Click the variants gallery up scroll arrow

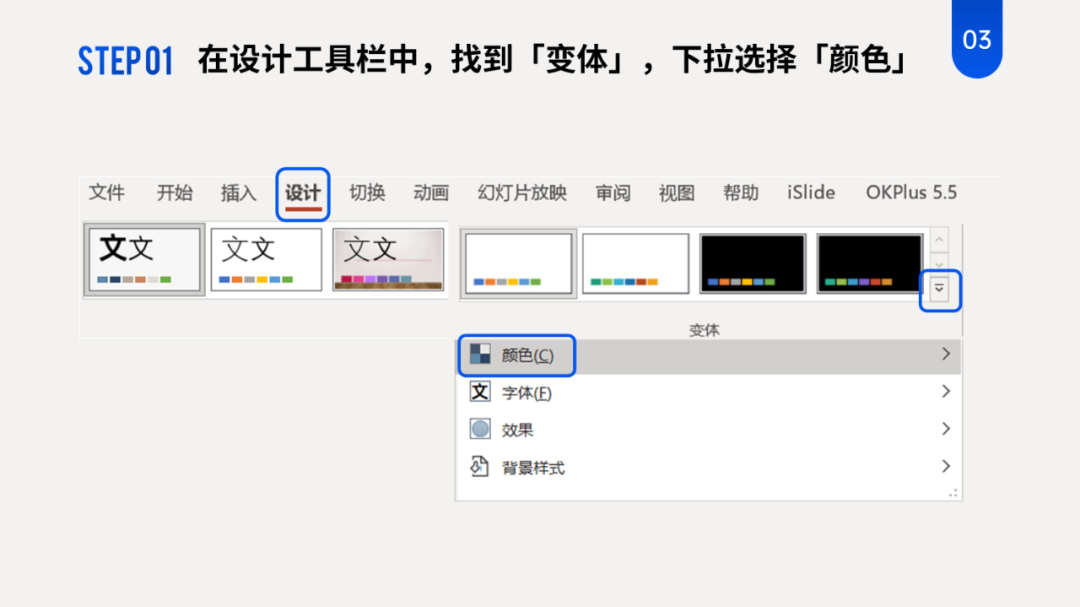click(939, 240)
